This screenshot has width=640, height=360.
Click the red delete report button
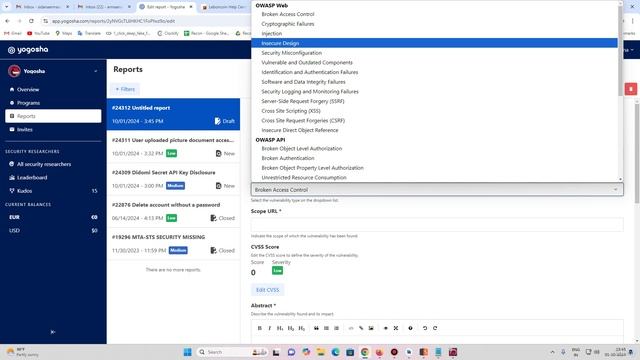(x=631, y=89)
